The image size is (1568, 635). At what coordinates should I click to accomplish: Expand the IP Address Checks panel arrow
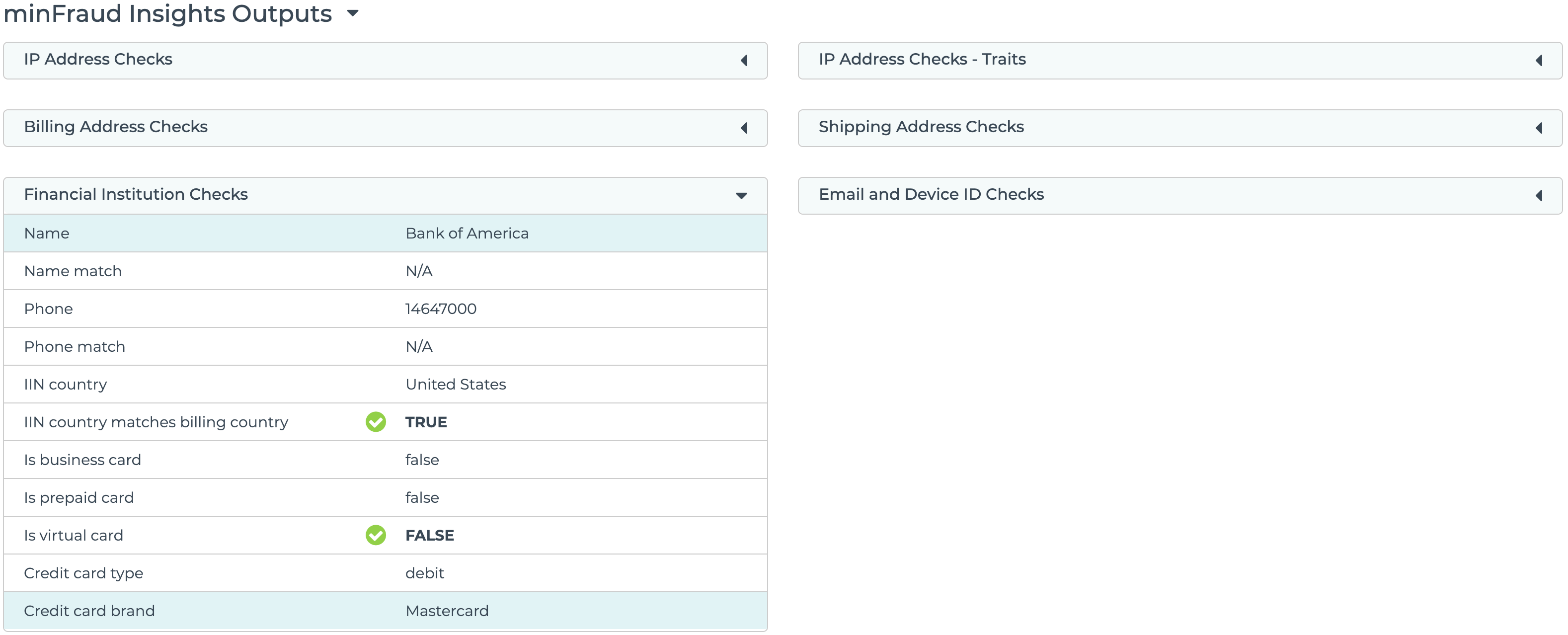pos(744,60)
